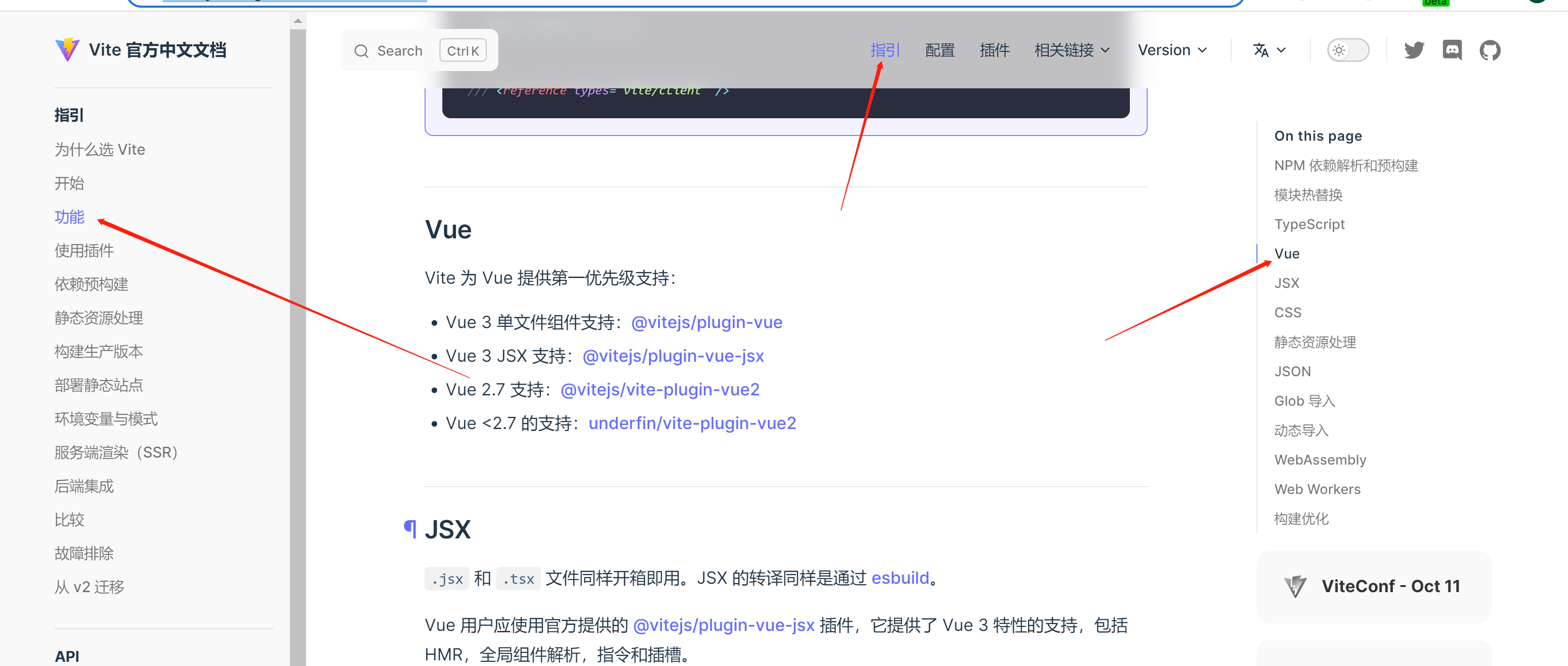Click the JSX heading anchor pilcrow
1568x666 pixels.
[410, 528]
